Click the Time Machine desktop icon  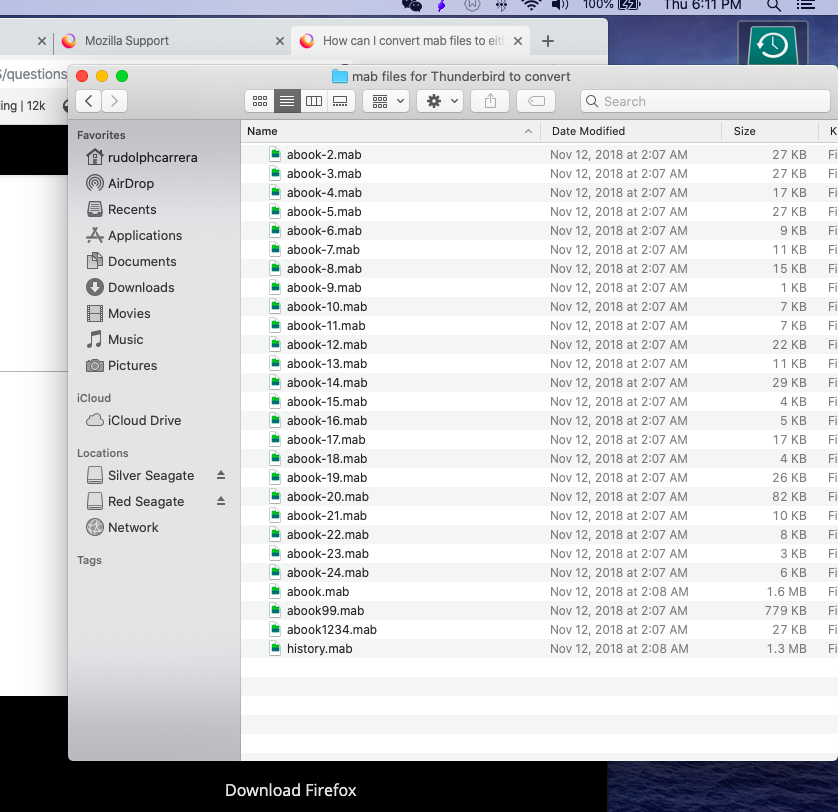coord(772,45)
